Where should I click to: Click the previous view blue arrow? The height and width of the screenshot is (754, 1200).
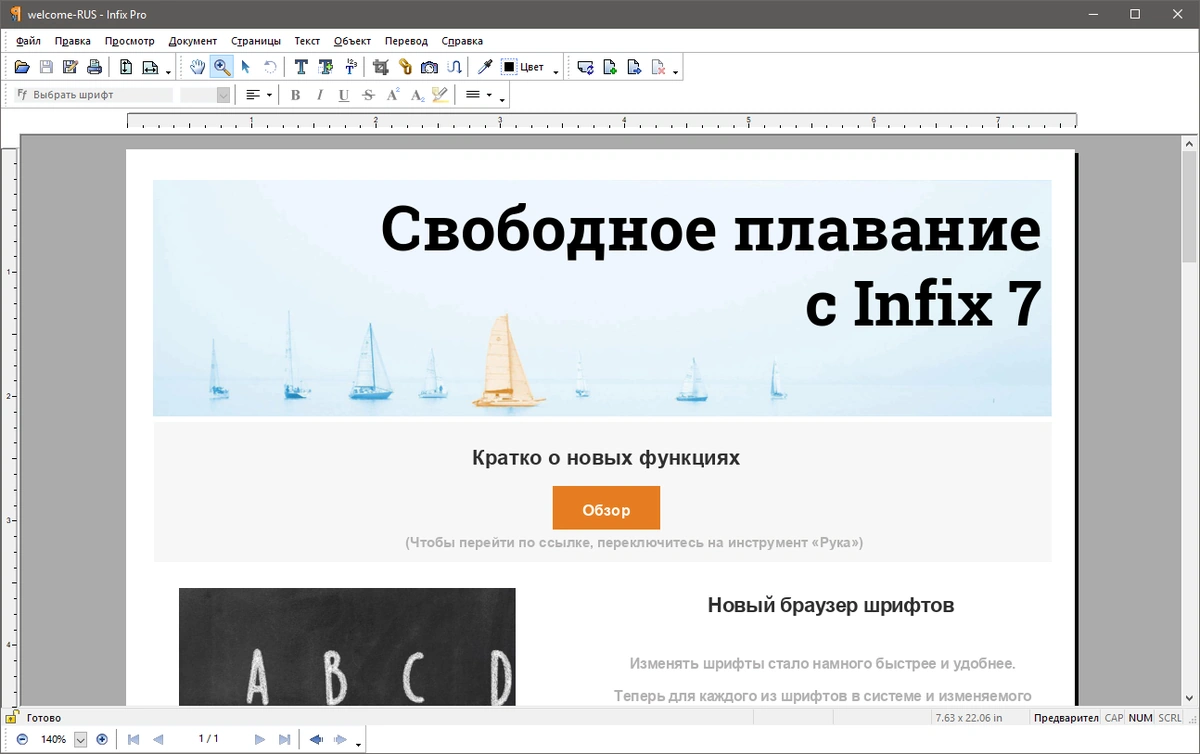coord(316,739)
